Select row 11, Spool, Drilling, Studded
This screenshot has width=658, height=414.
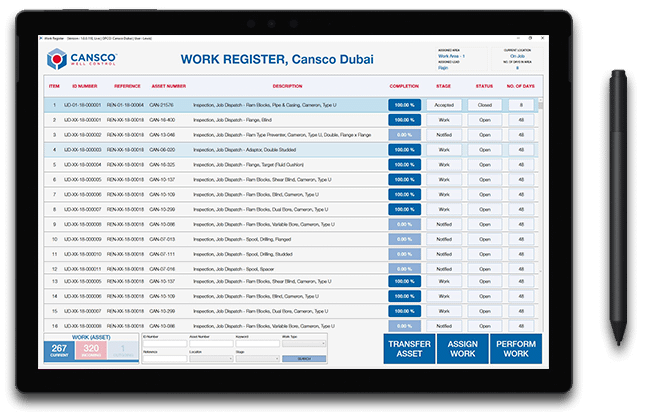291,254
